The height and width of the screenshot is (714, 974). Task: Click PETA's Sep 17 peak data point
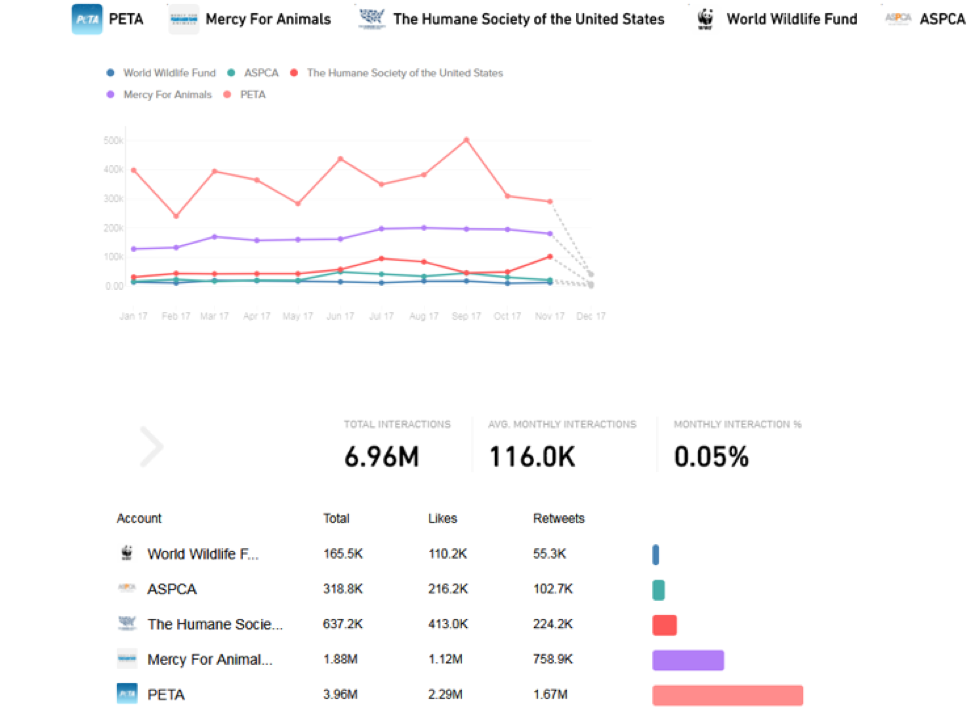(x=466, y=140)
